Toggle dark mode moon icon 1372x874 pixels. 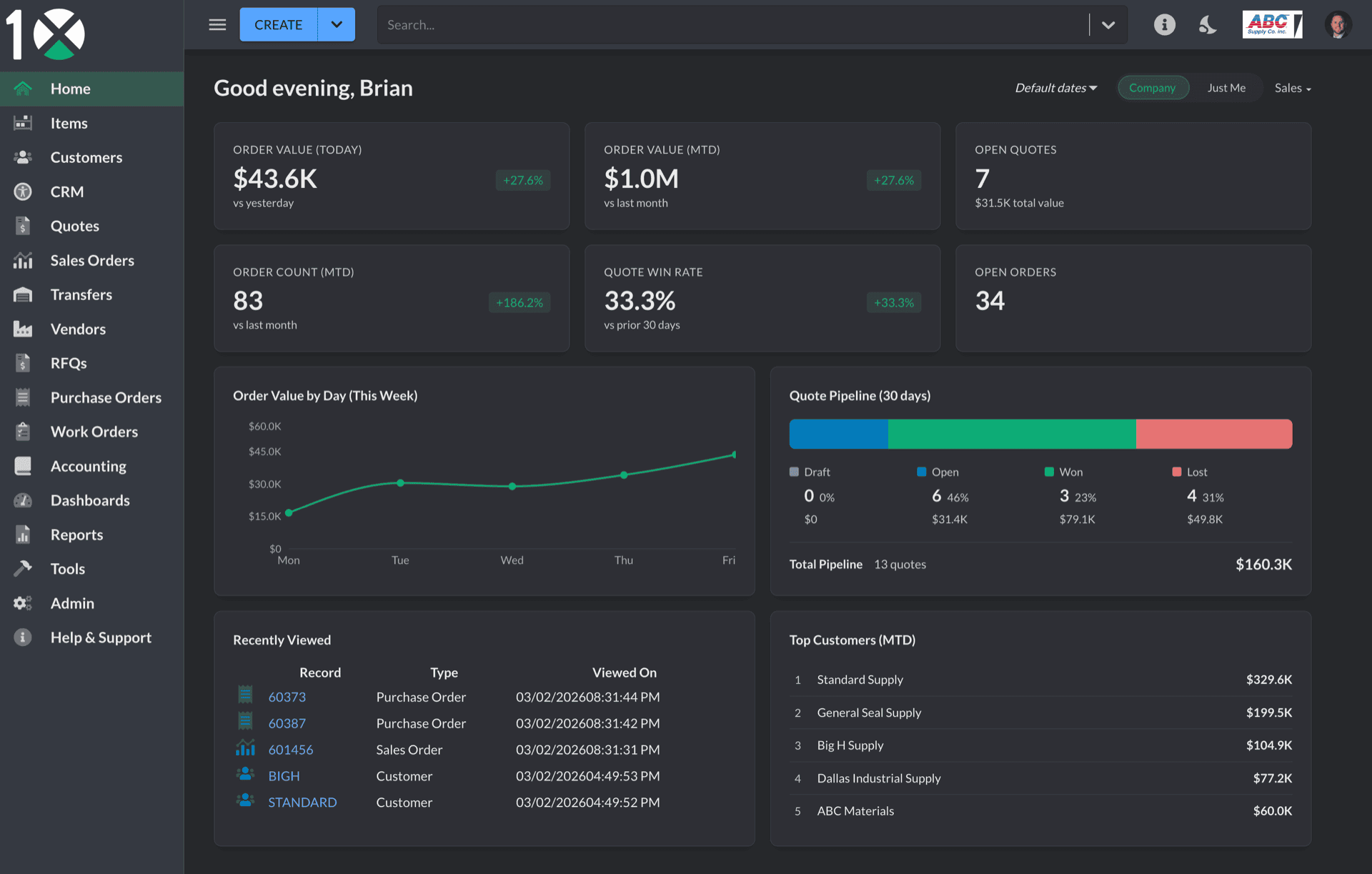pyautogui.click(x=1208, y=25)
